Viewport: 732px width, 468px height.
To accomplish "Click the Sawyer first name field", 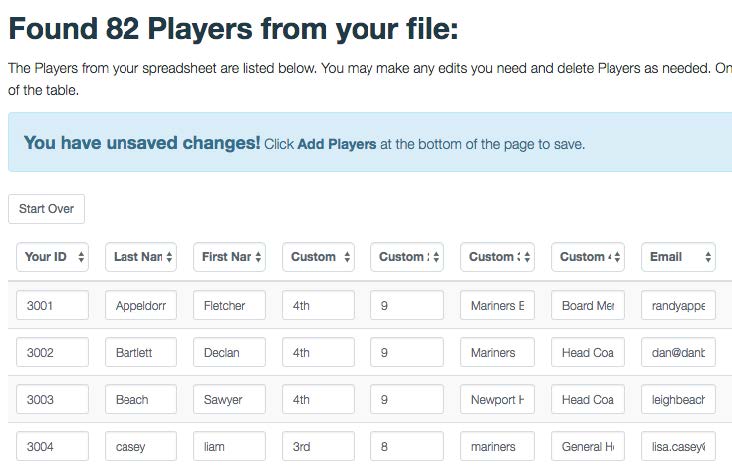I will 229,400.
